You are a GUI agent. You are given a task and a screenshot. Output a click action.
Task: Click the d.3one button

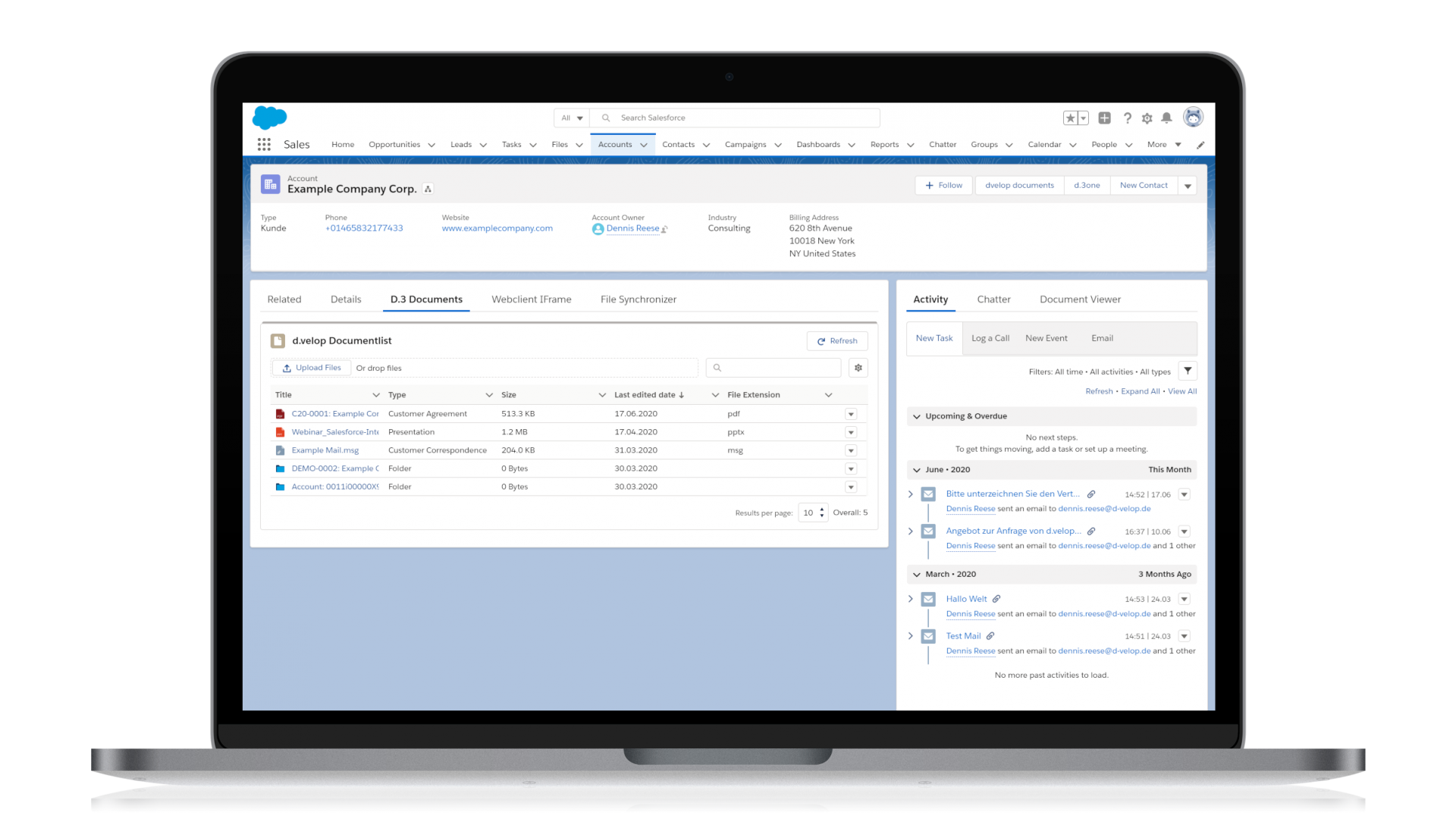click(1087, 186)
